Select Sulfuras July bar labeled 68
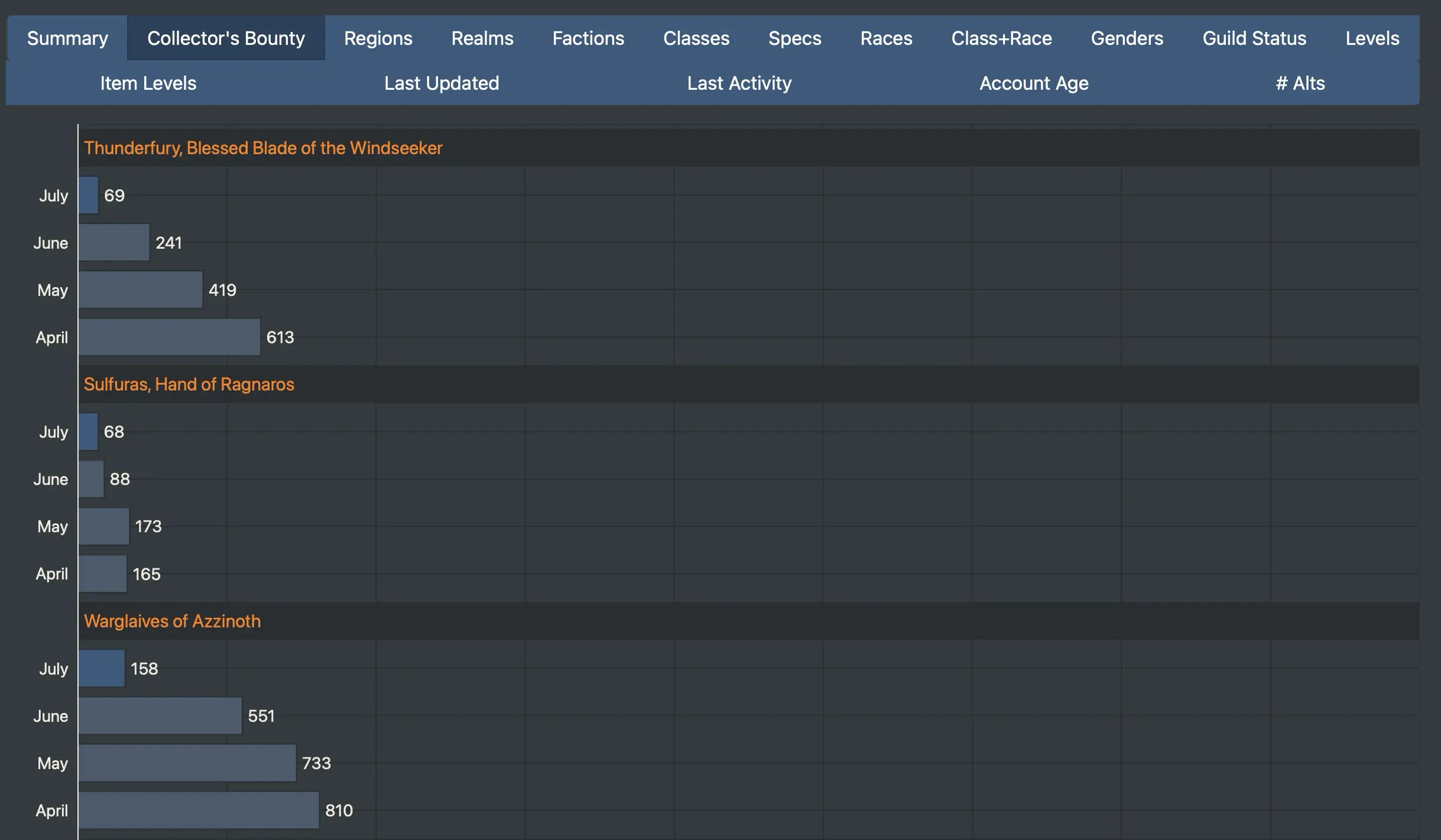 click(88, 431)
